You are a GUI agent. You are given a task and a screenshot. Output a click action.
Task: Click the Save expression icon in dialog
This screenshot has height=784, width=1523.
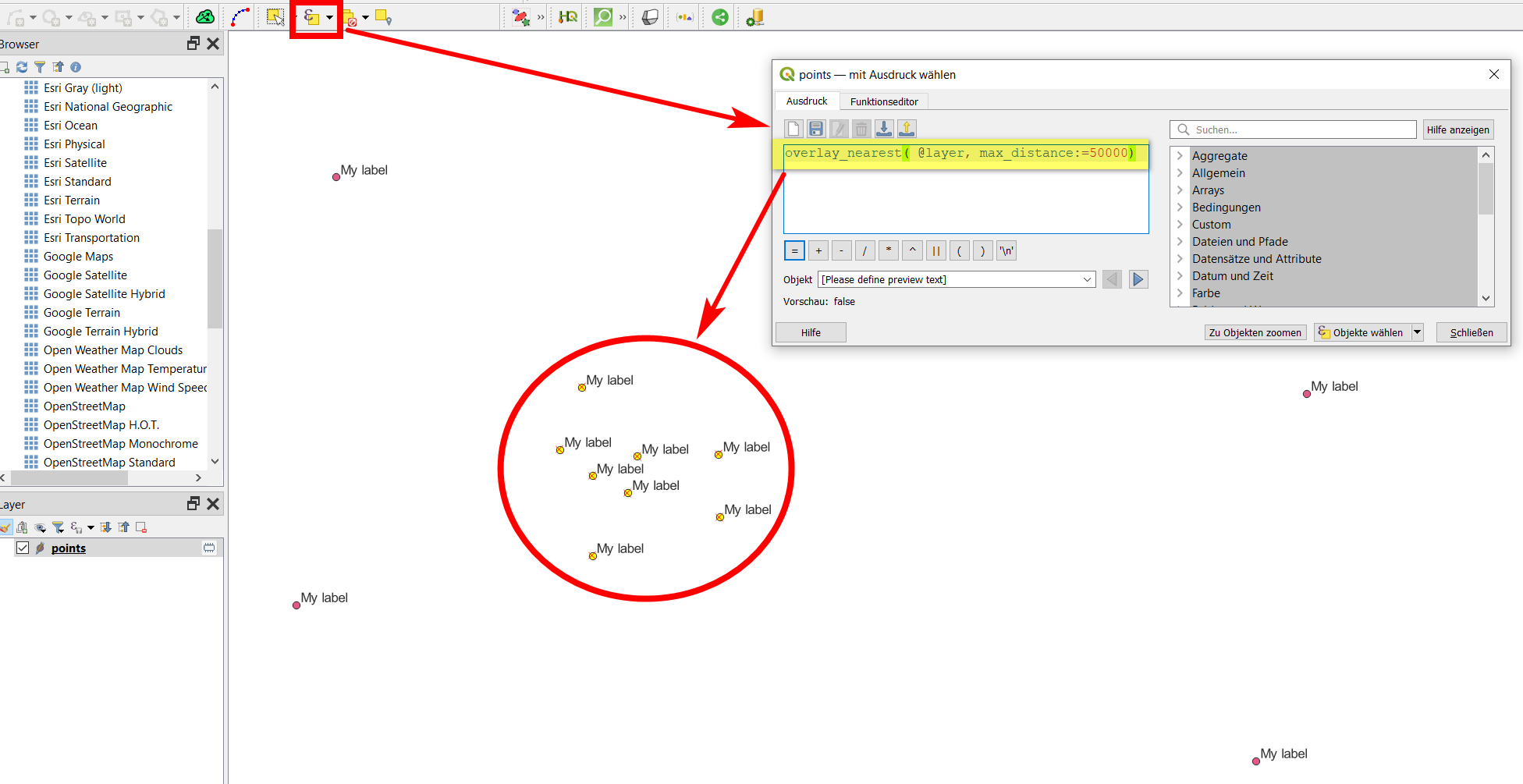(x=815, y=128)
